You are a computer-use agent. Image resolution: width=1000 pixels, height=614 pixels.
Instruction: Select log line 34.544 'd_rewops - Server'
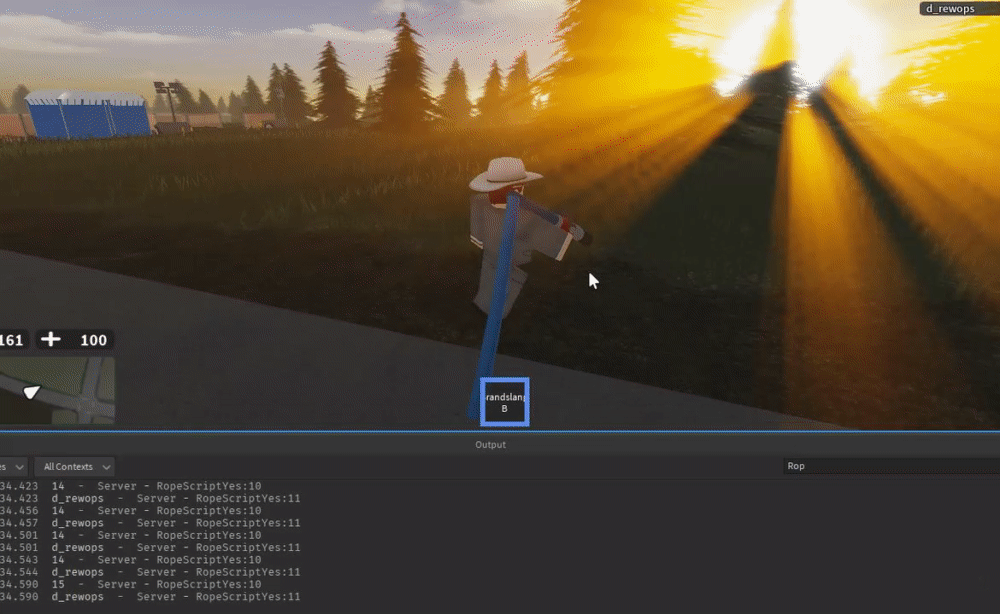pos(150,572)
